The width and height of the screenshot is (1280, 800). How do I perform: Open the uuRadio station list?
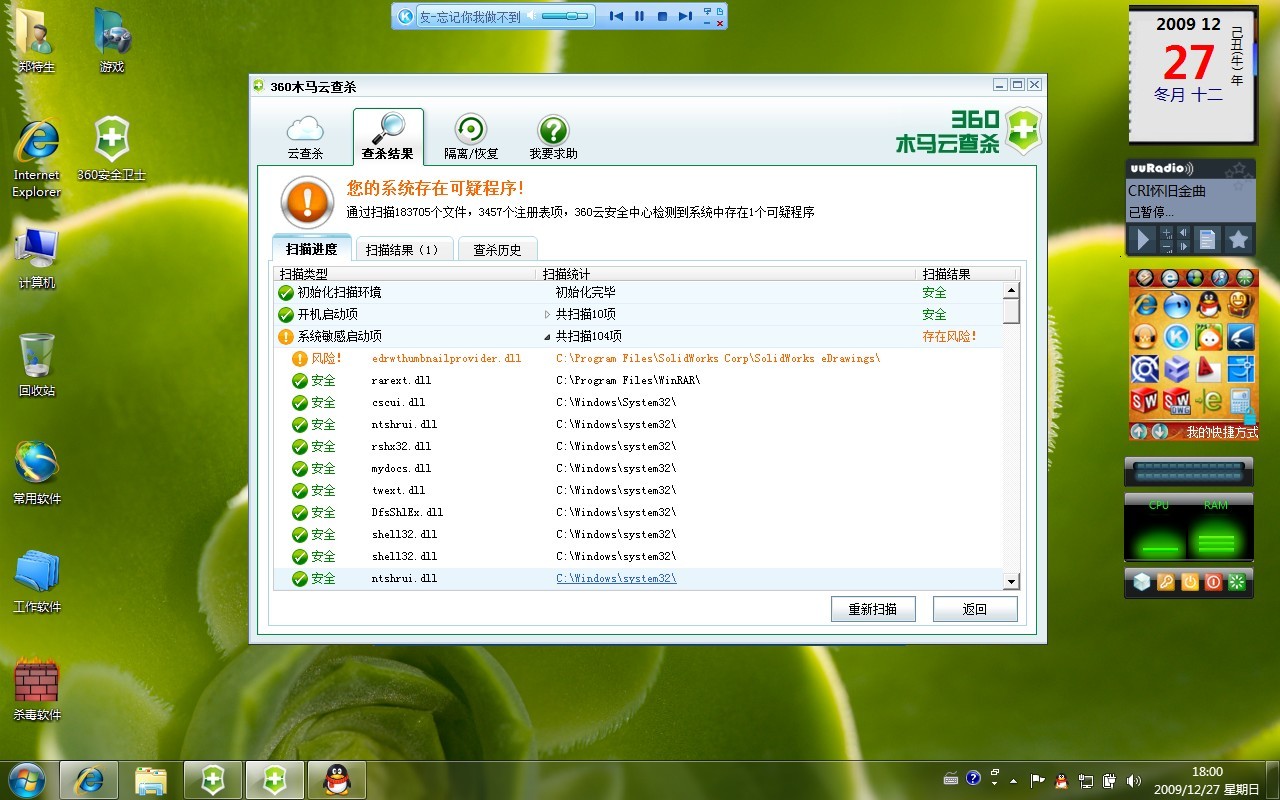point(1207,240)
